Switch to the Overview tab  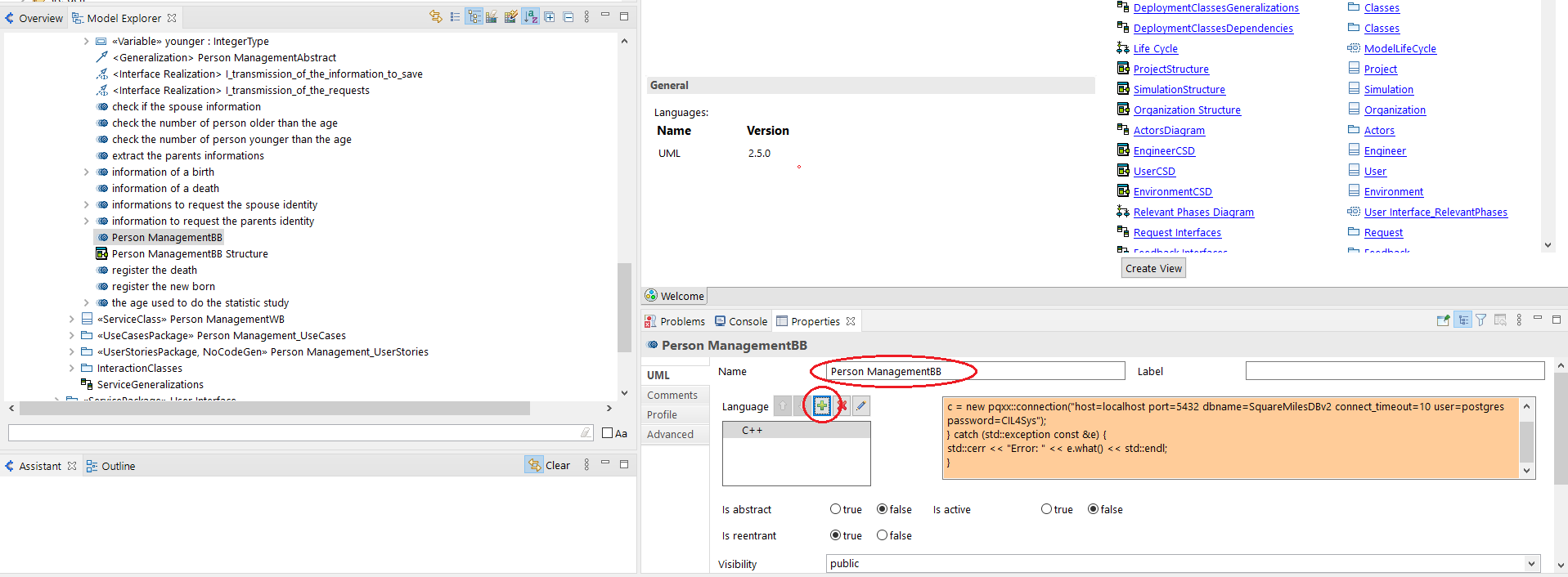pyautogui.click(x=34, y=18)
